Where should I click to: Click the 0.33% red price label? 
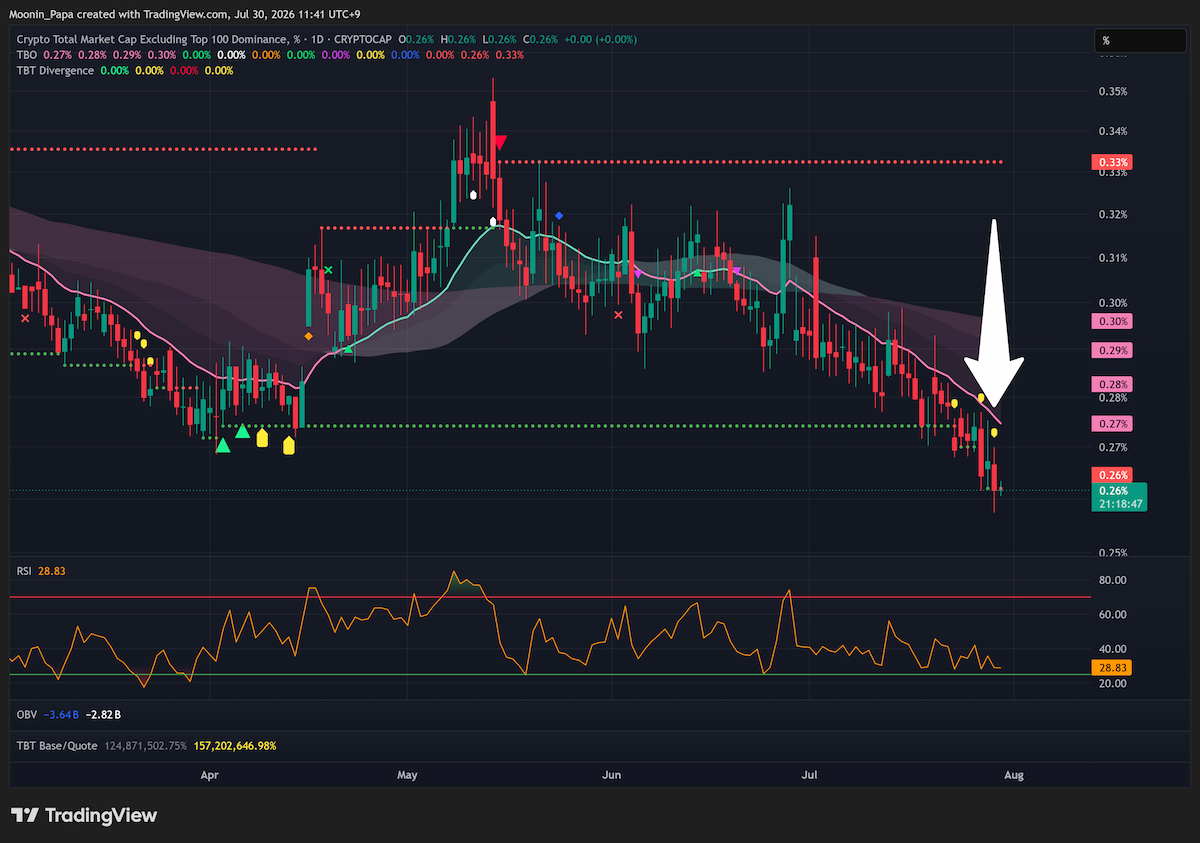1114,162
